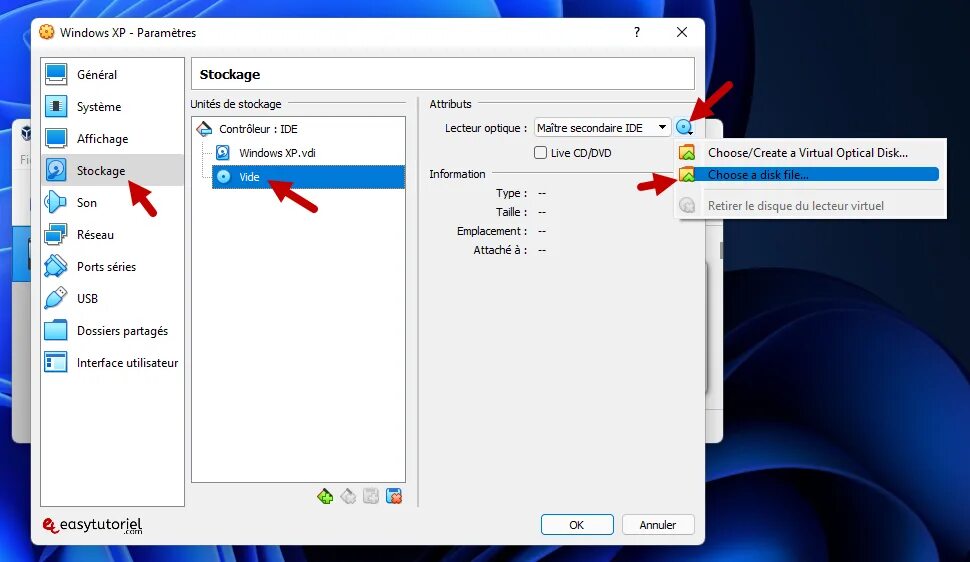Click the remove controller icon
This screenshot has width=970, height=562.
pos(348,496)
